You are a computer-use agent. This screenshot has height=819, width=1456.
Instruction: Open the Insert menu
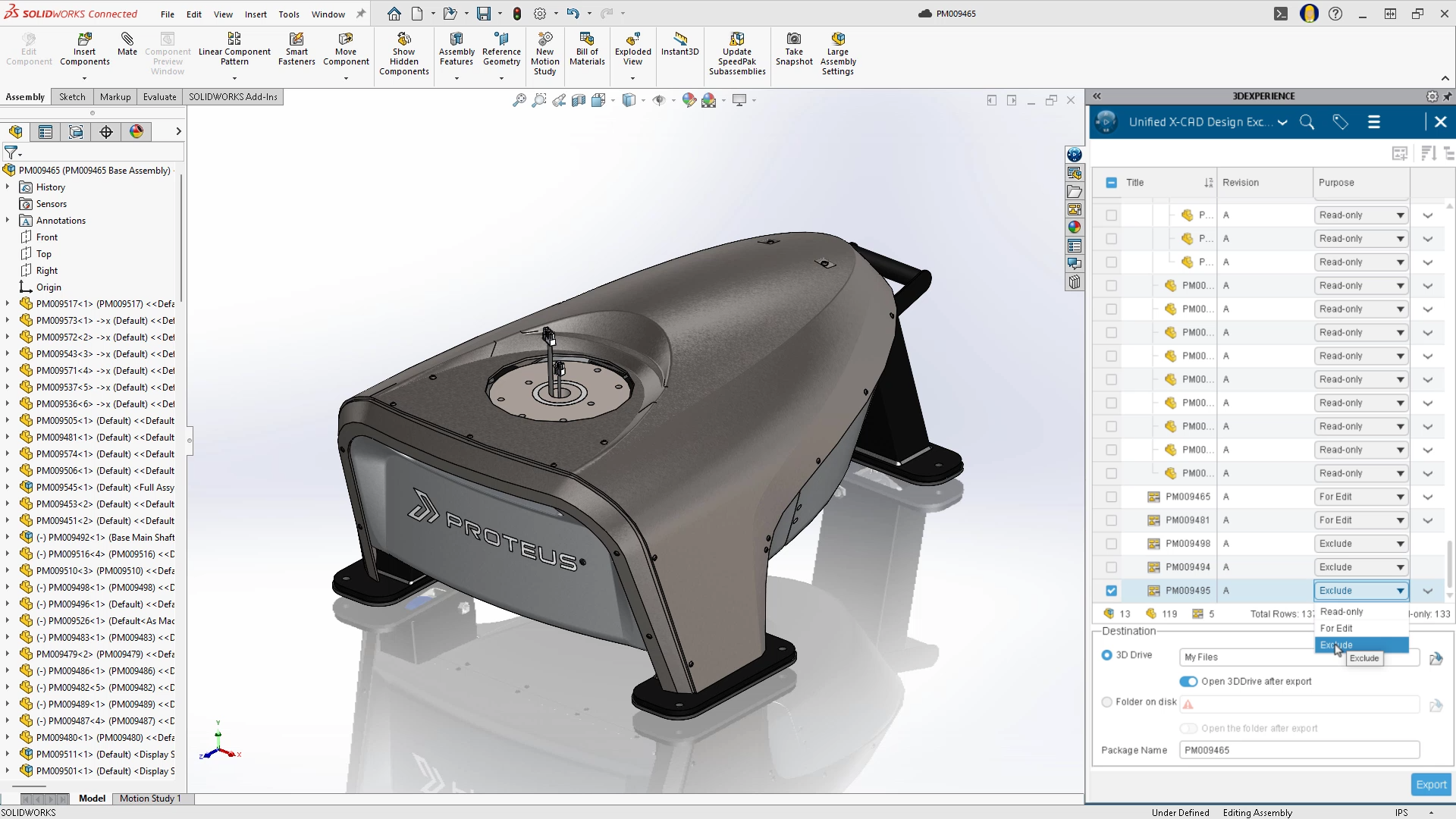tap(255, 14)
